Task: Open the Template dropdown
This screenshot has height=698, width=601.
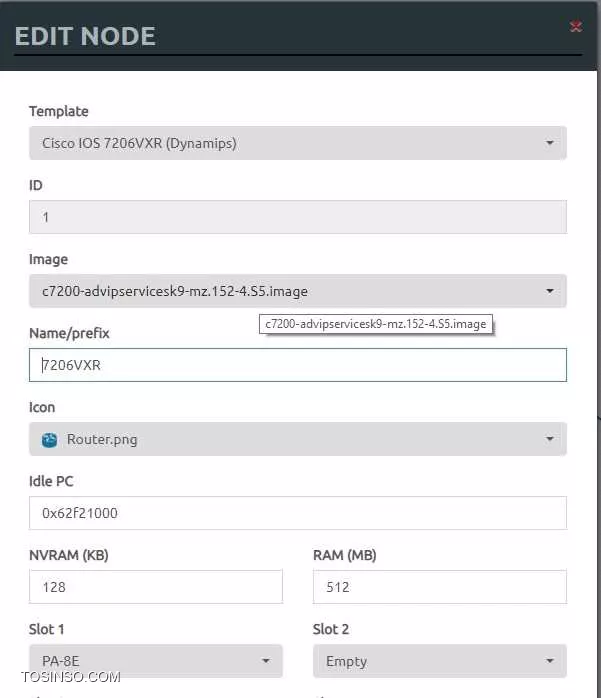Action: pos(298,143)
